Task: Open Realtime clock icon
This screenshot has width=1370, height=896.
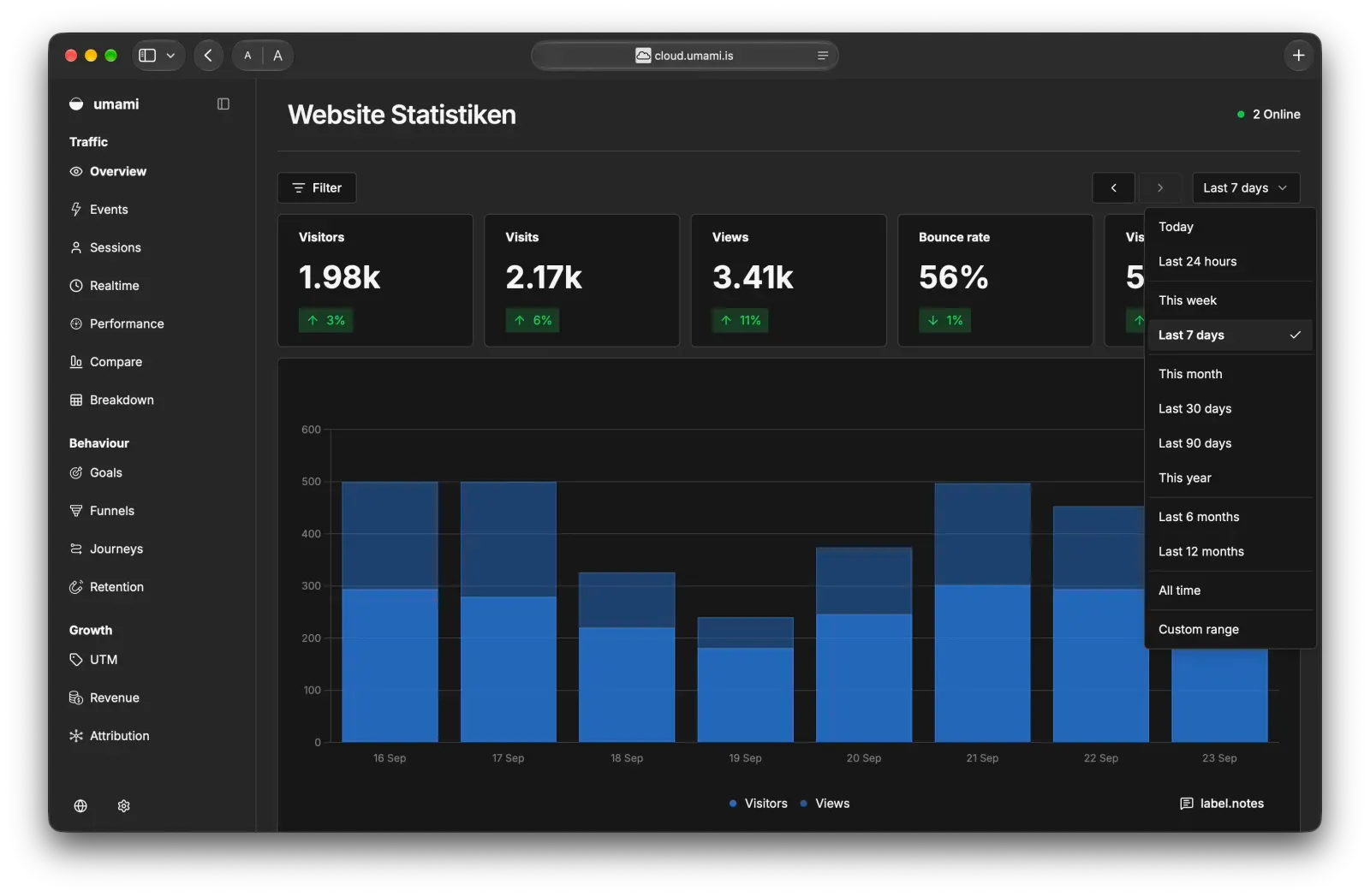Action: tap(76, 286)
